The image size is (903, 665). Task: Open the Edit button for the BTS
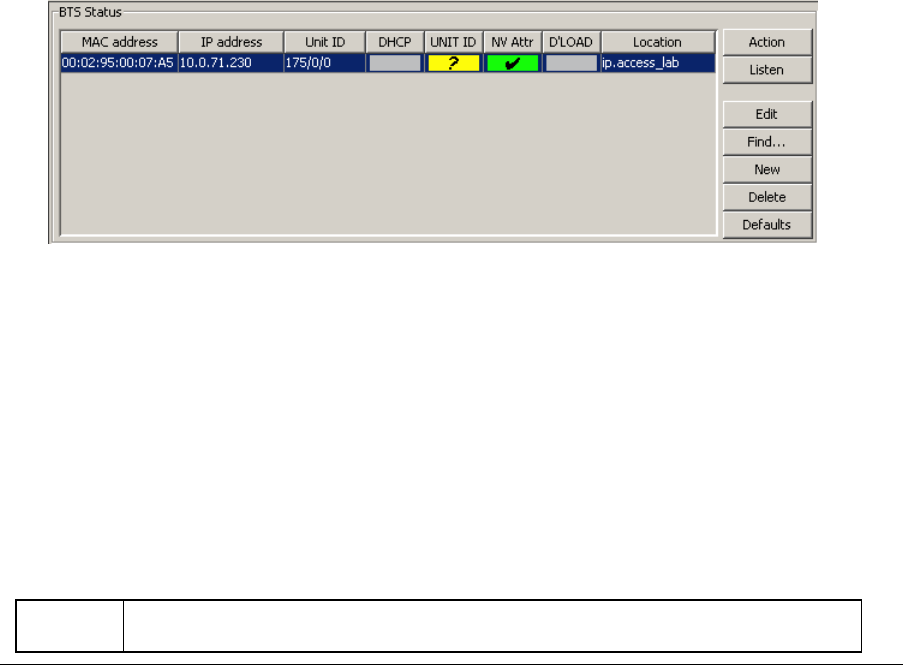(767, 114)
